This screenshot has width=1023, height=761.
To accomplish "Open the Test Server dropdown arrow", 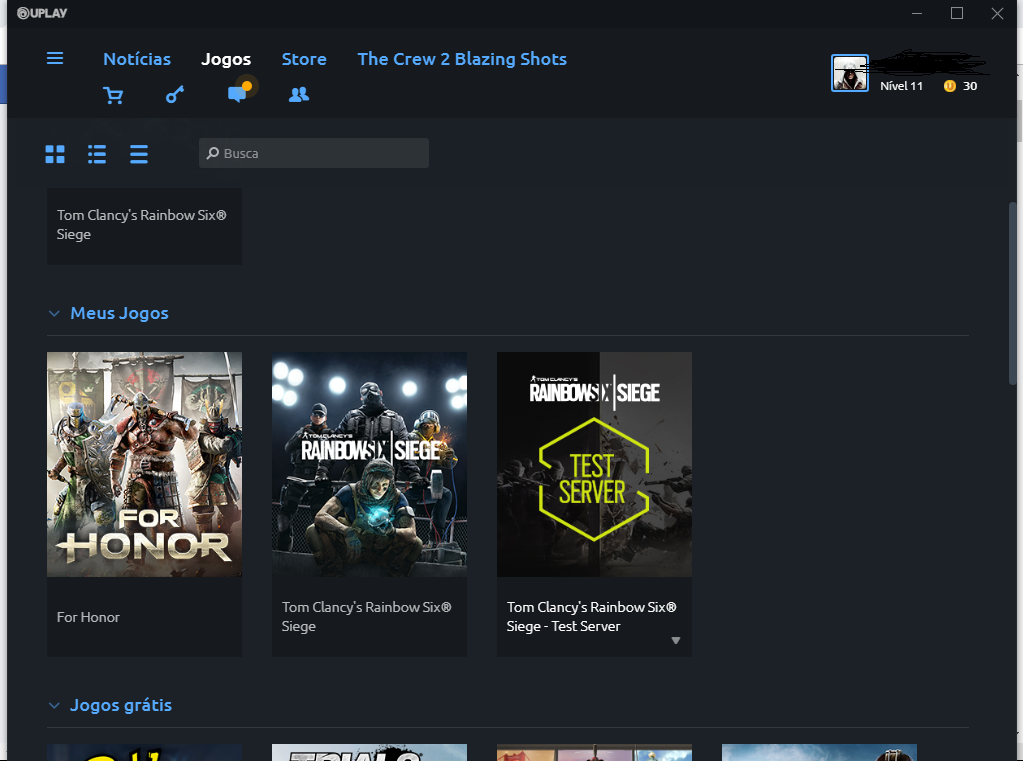I will pyautogui.click(x=676, y=640).
